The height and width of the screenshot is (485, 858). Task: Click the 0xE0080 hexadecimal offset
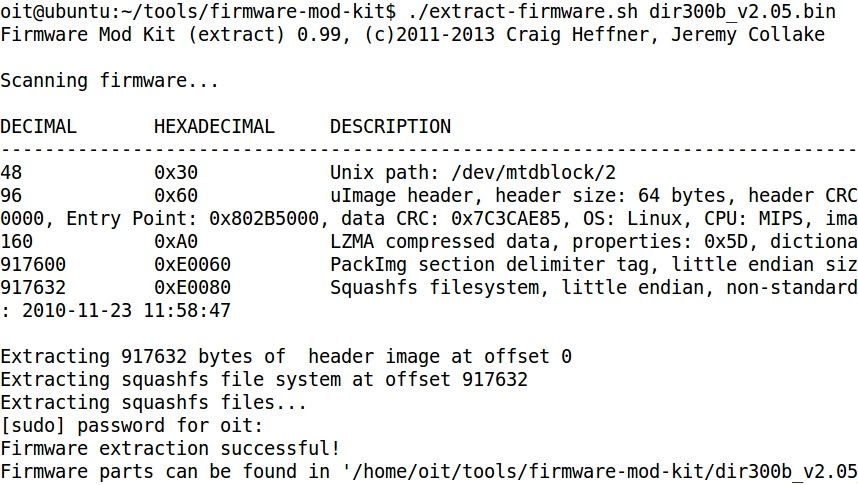point(192,287)
